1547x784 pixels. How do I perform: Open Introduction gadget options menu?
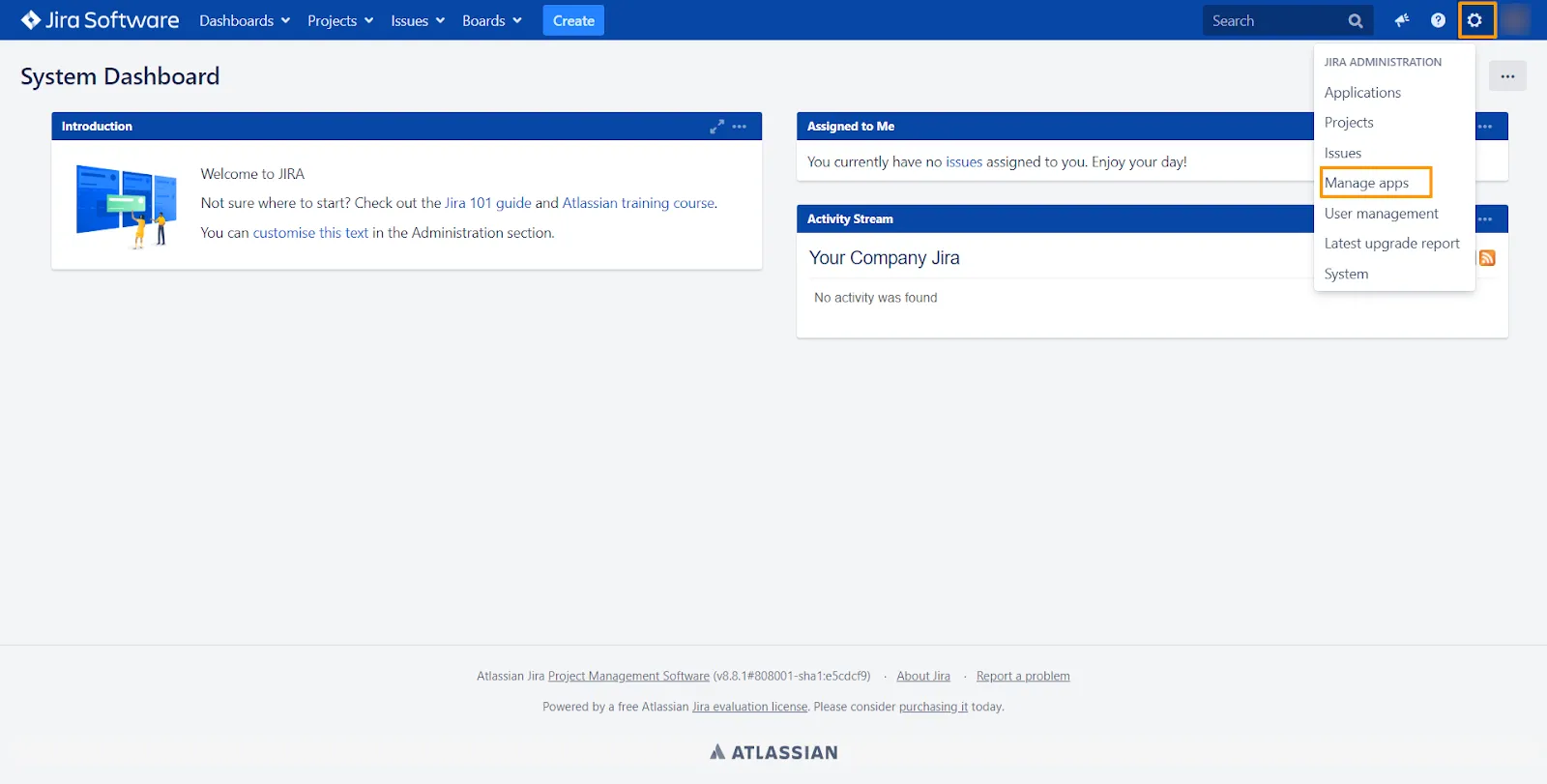click(740, 127)
